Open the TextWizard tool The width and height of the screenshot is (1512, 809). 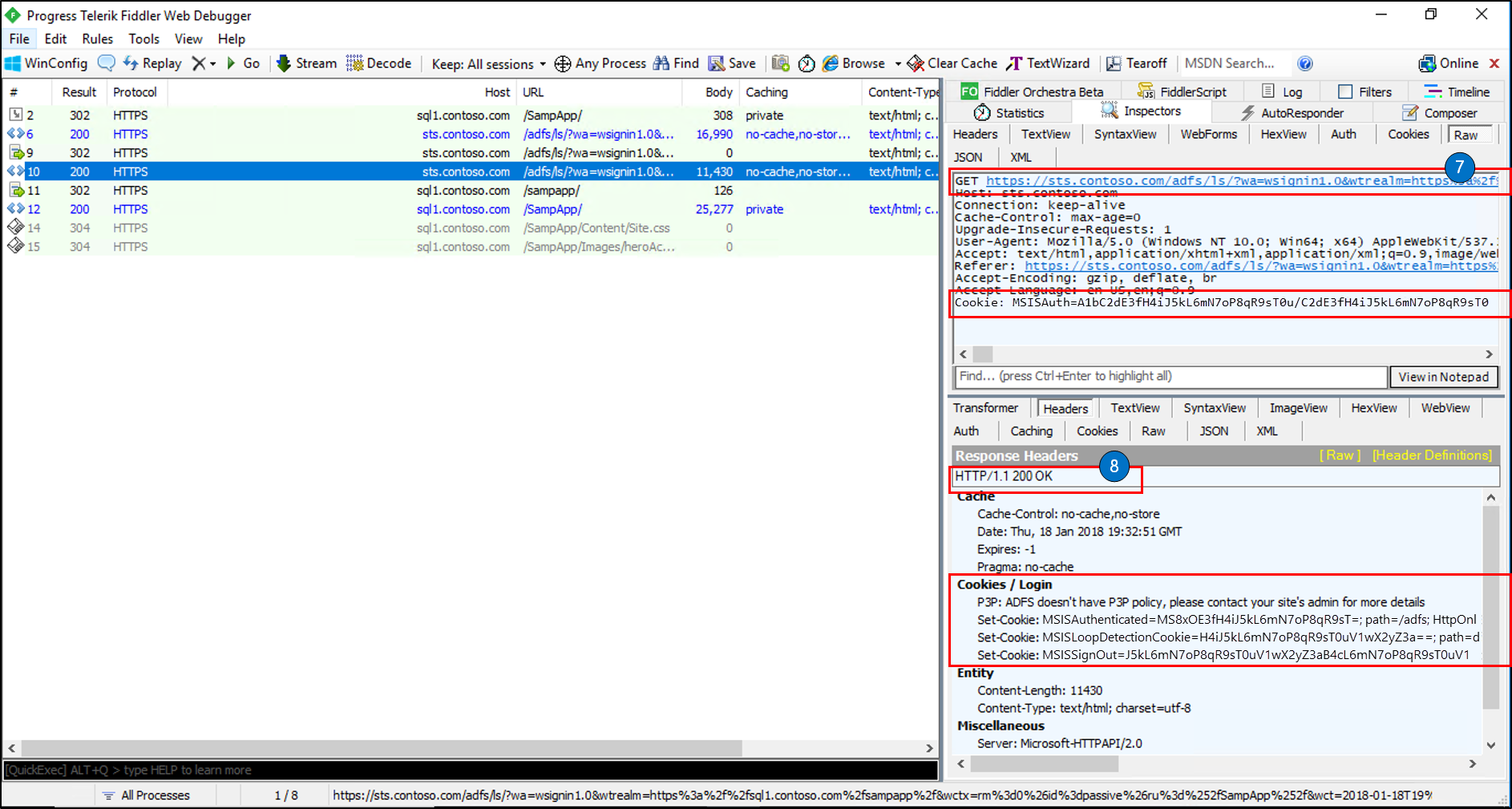[1048, 63]
